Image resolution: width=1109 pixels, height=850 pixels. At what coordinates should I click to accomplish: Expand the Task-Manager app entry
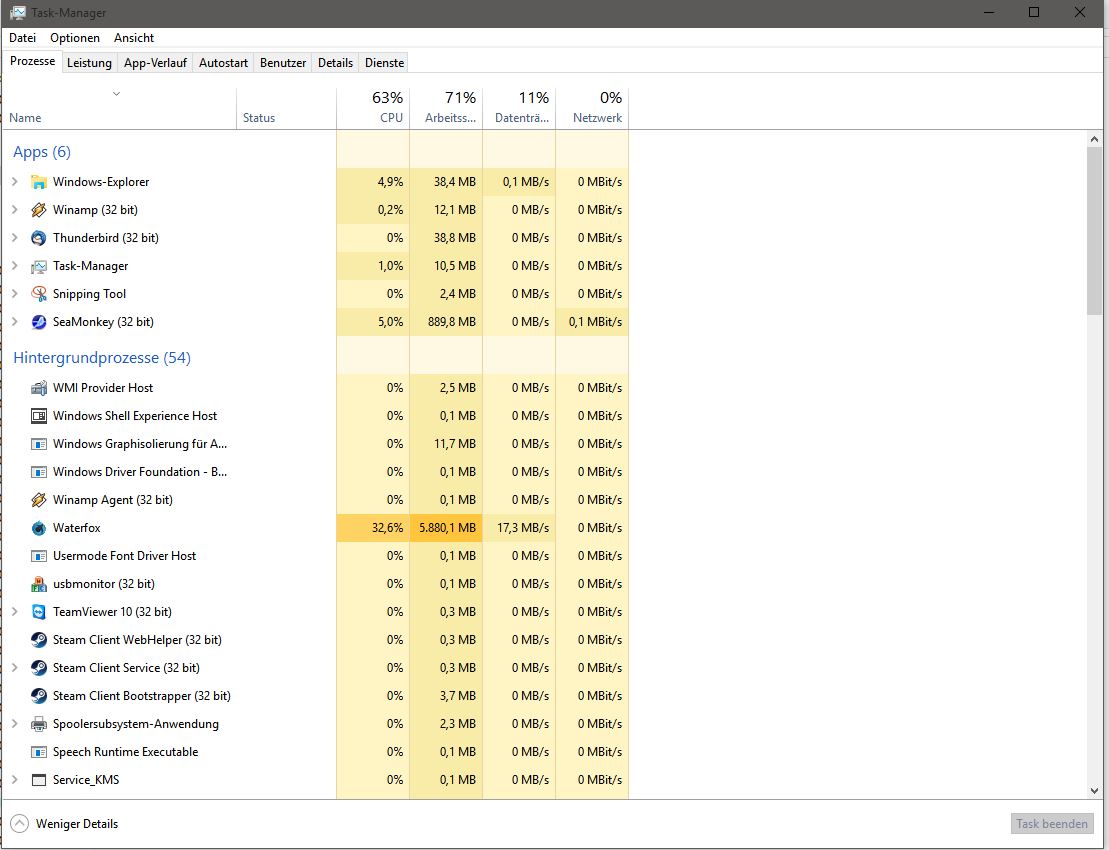[x=14, y=266]
